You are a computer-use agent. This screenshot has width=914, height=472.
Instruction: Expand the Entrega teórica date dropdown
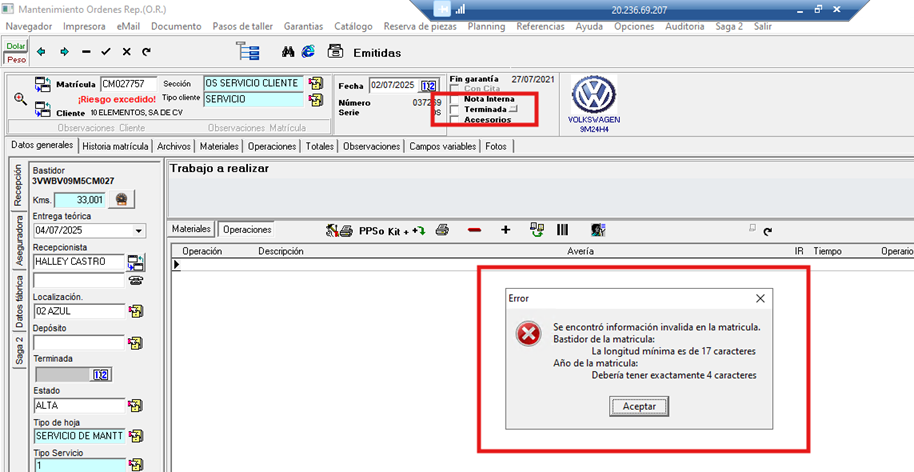click(x=138, y=231)
